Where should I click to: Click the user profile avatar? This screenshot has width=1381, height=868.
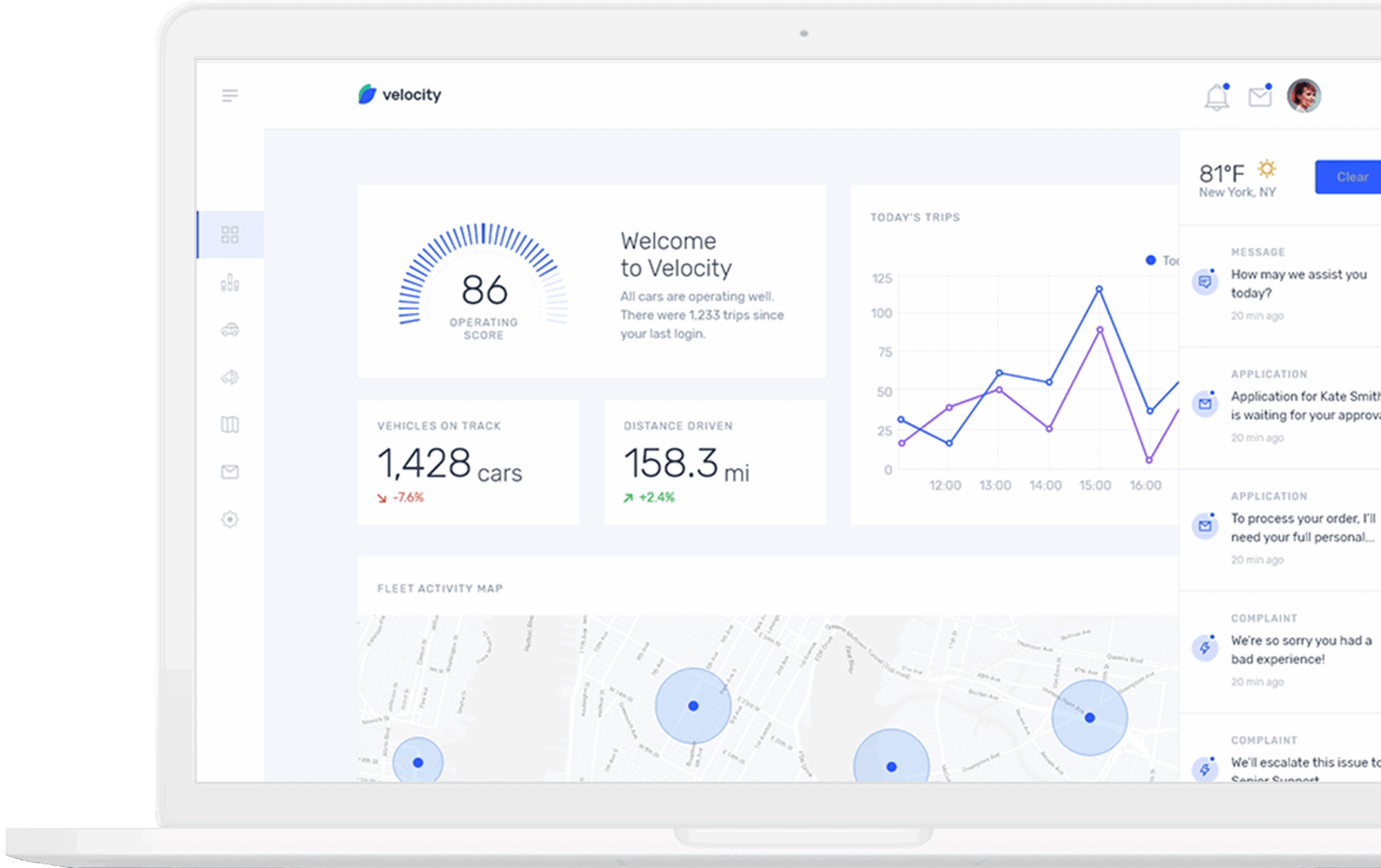click(1303, 95)
